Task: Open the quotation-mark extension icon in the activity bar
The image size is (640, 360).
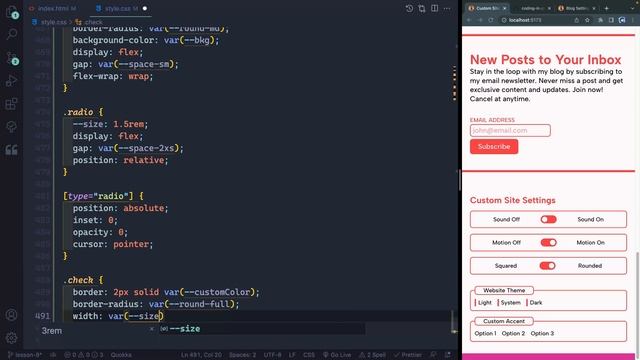Action: pos(11,150)
